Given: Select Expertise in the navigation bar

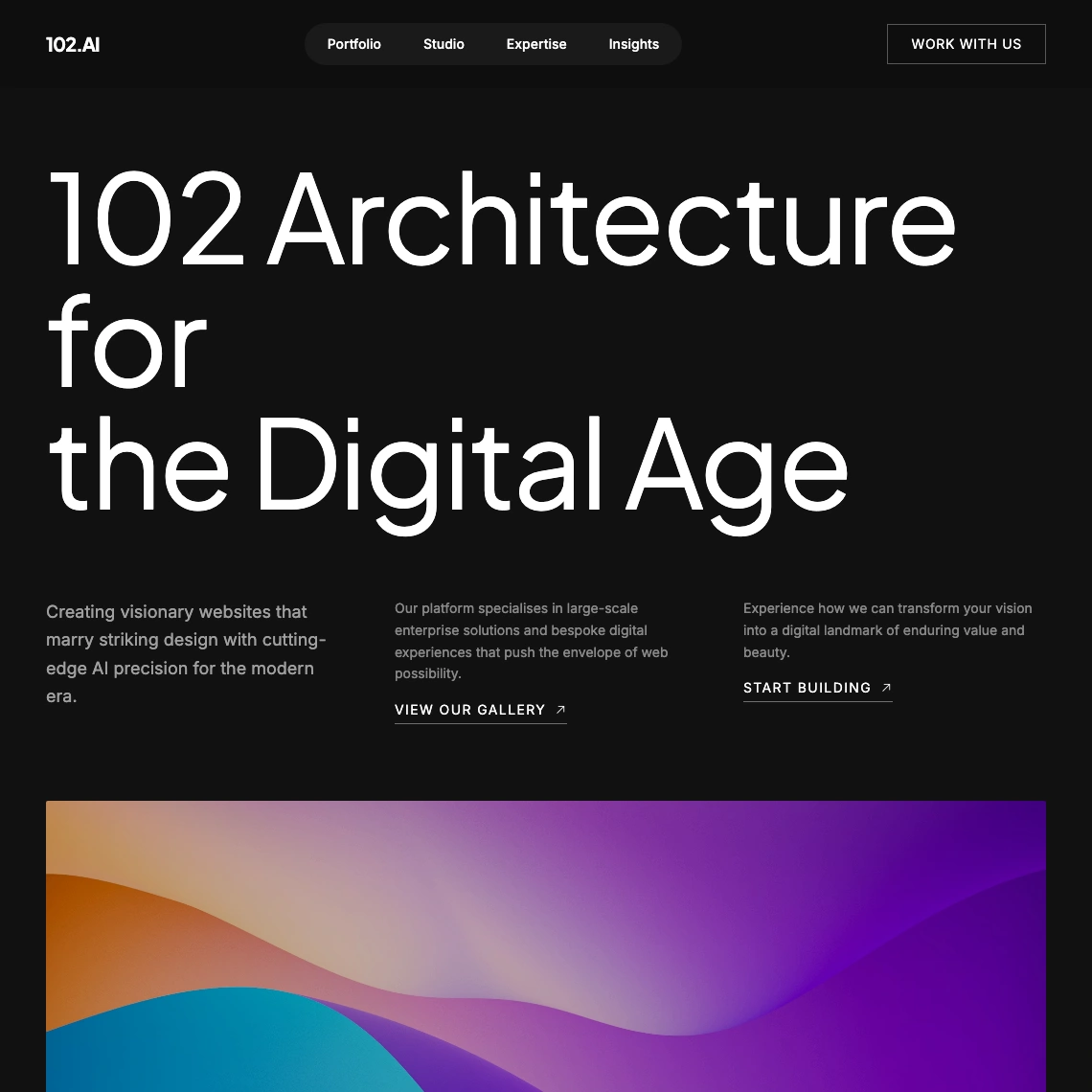Looking at the screenshot, I should [536, 44].
